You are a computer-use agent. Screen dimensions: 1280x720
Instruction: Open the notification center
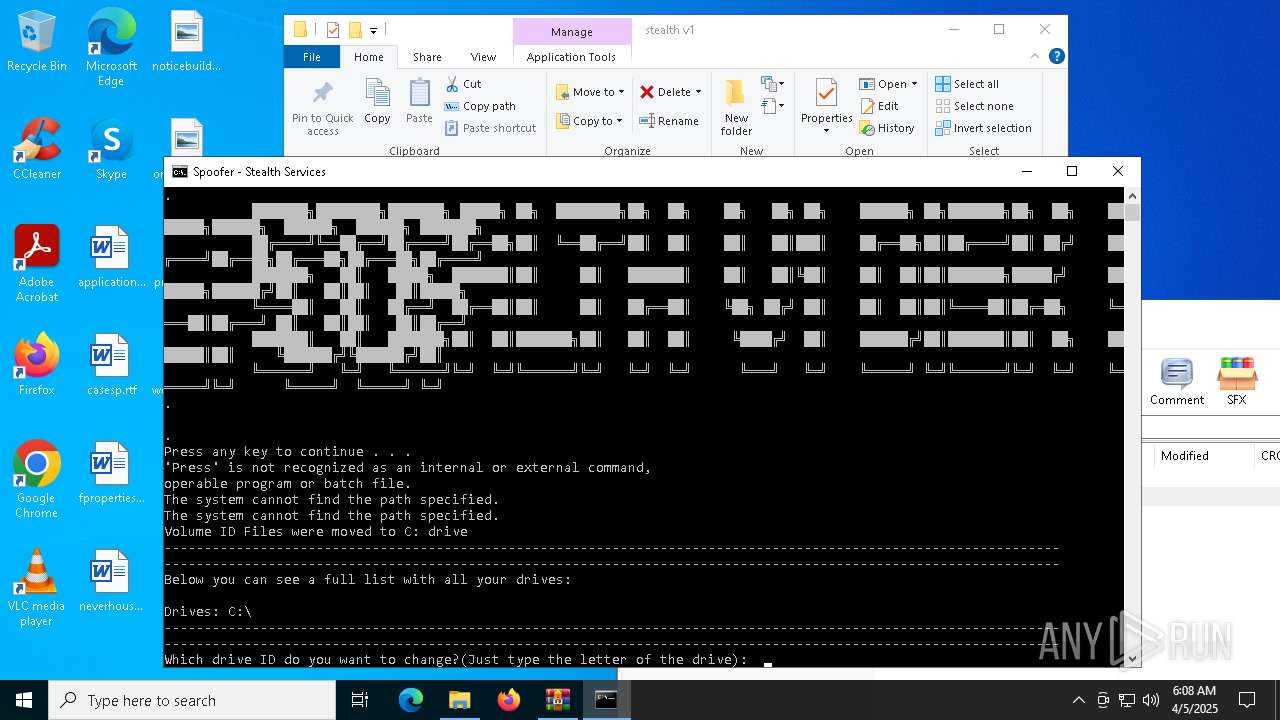[1247, 700]
